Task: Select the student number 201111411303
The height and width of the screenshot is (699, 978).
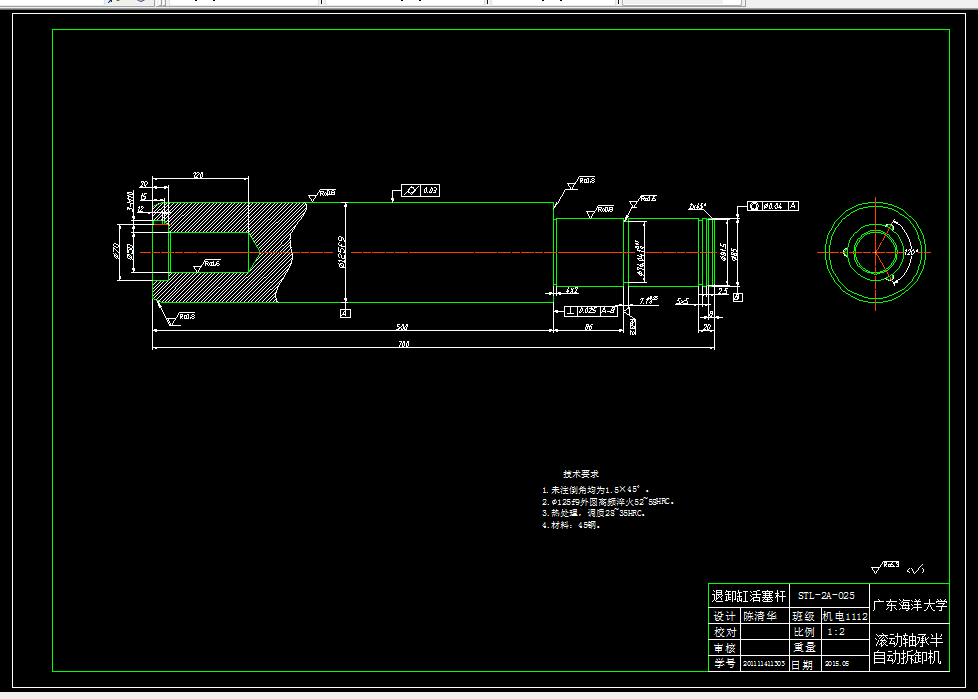Action: 764,663
